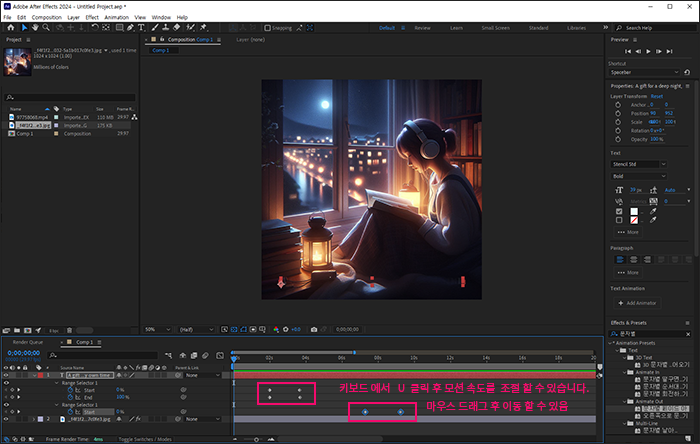Click Toggle Switches / Modes
This screenshot has height=444, width=700.
pyautogui.click(x=145, y=439)
